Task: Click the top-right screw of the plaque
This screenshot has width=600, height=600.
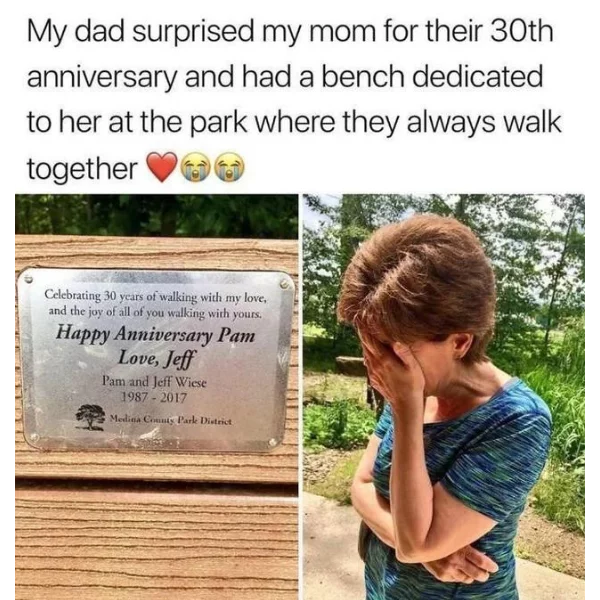Action: (x=284, y=285)
